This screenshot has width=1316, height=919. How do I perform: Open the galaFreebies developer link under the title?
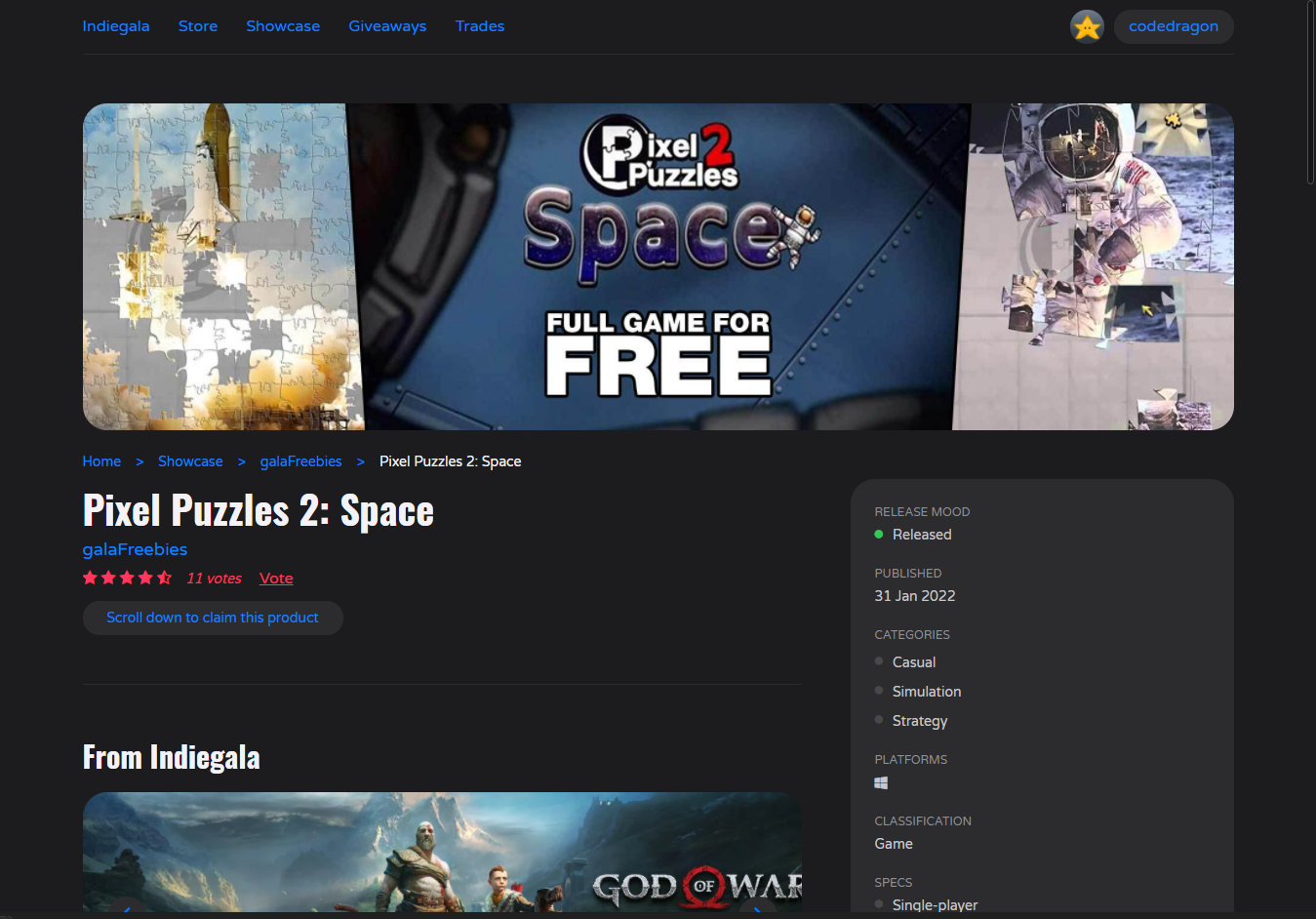click(x=135, y=549)
